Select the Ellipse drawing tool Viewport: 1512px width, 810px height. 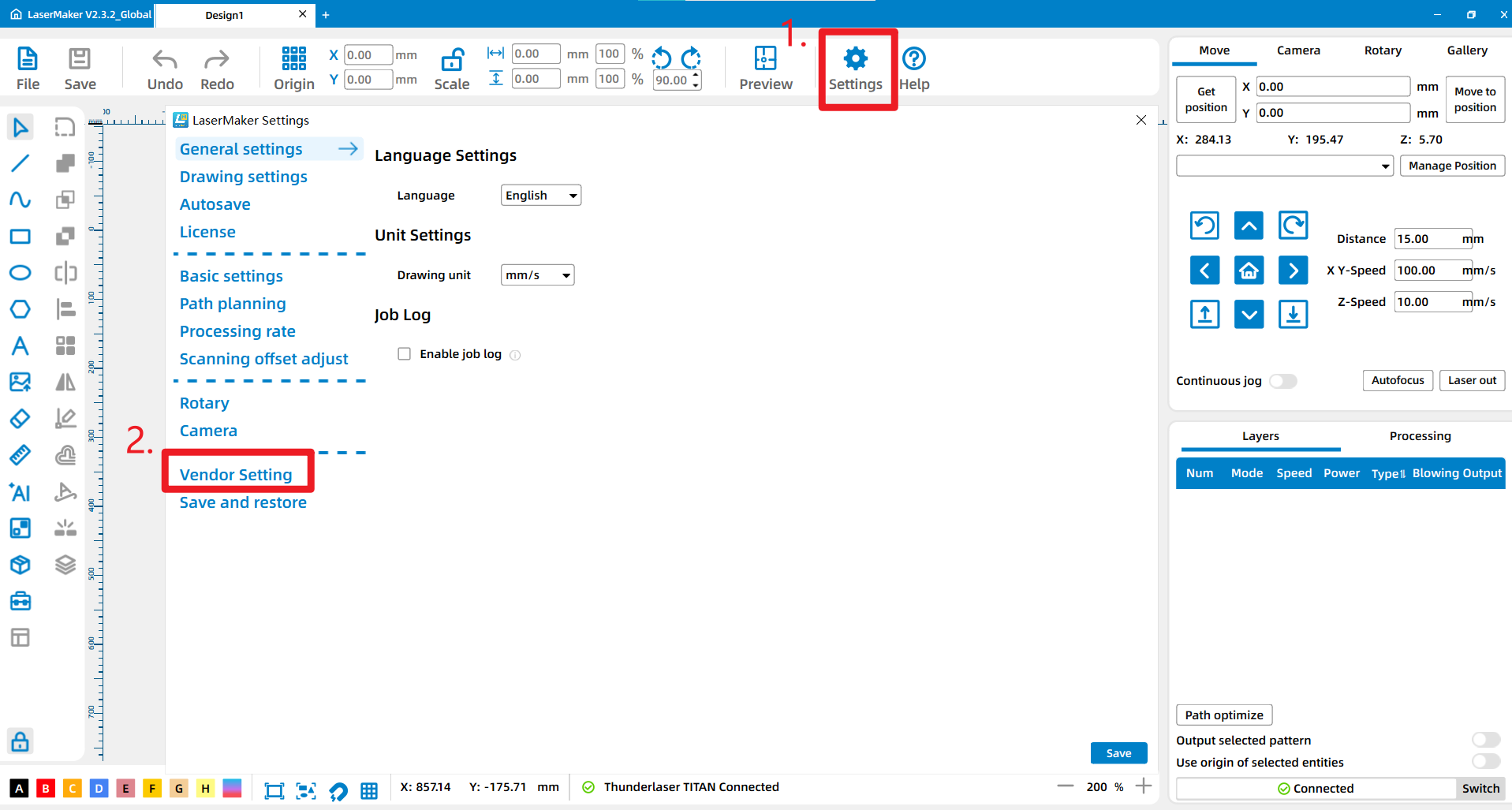click(21, 273)
